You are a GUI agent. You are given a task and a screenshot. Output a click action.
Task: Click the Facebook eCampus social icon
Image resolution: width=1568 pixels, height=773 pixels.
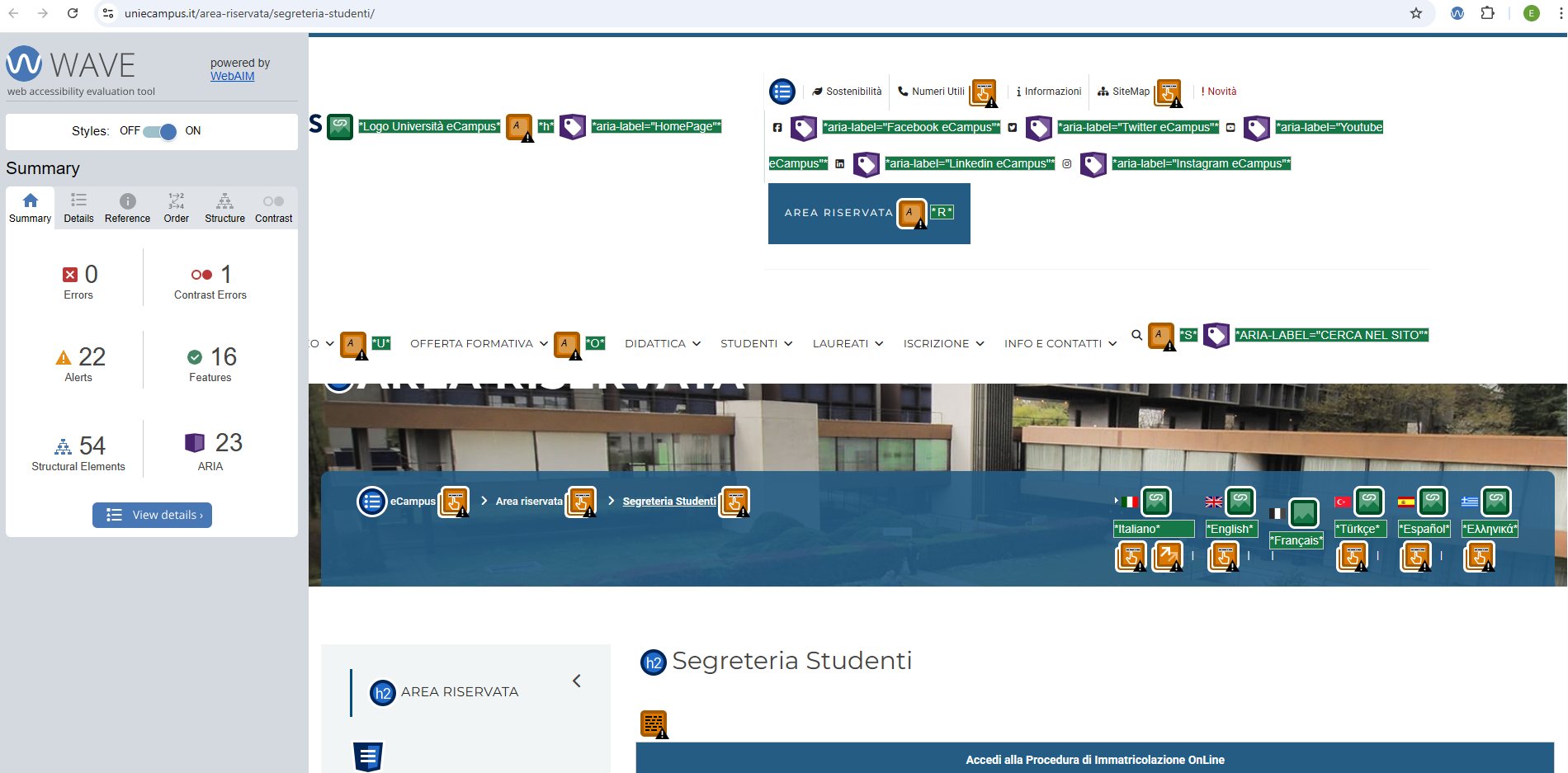tap(777, 128)
